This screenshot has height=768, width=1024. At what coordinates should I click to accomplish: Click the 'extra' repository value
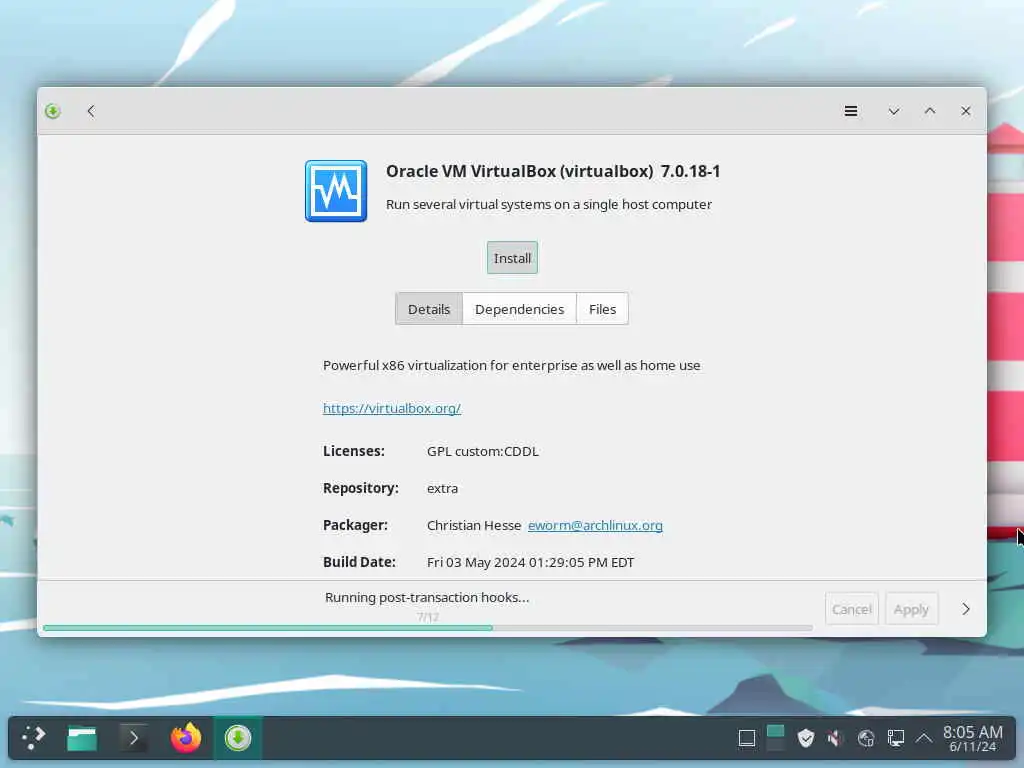click(442, 488)
